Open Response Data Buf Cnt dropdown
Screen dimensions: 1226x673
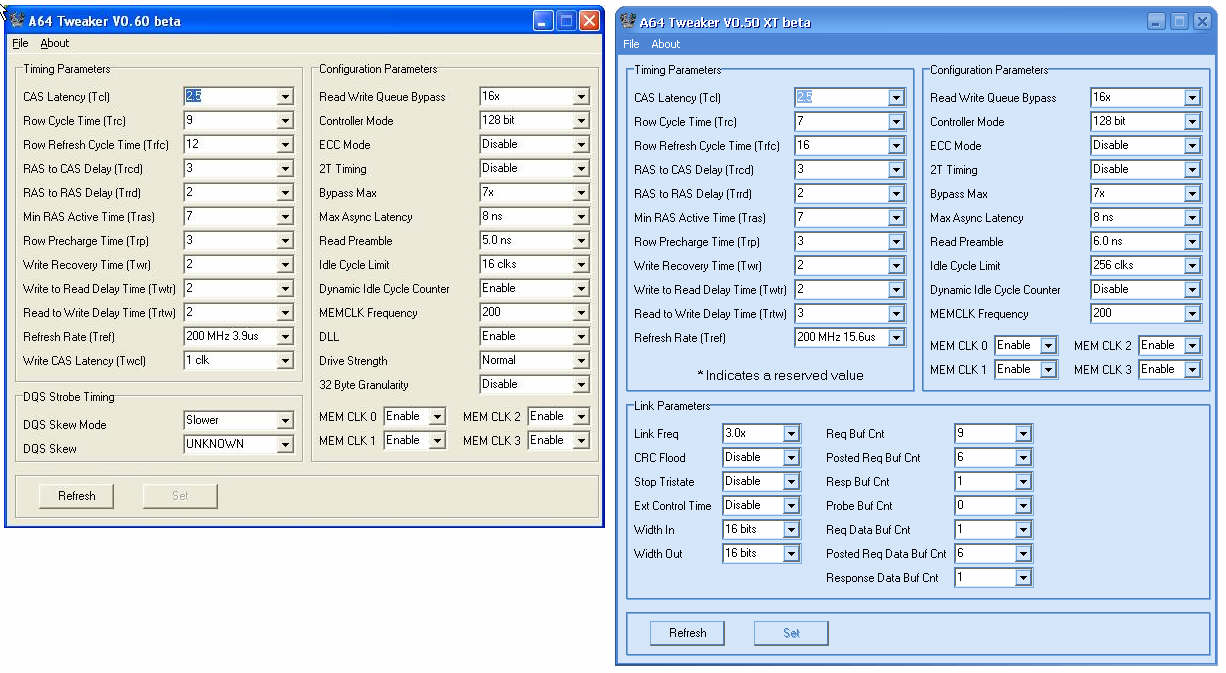pos(1023,578)
